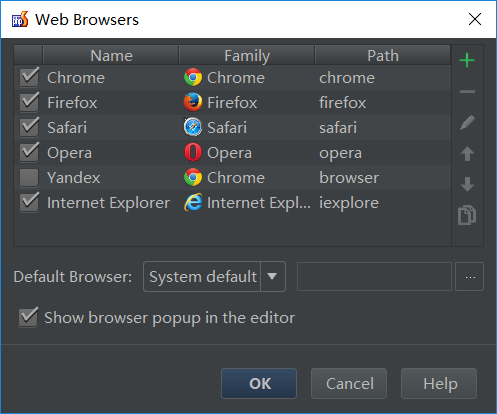
Task: Click the 'opera' path cell
Action: [x=383, y=153]
